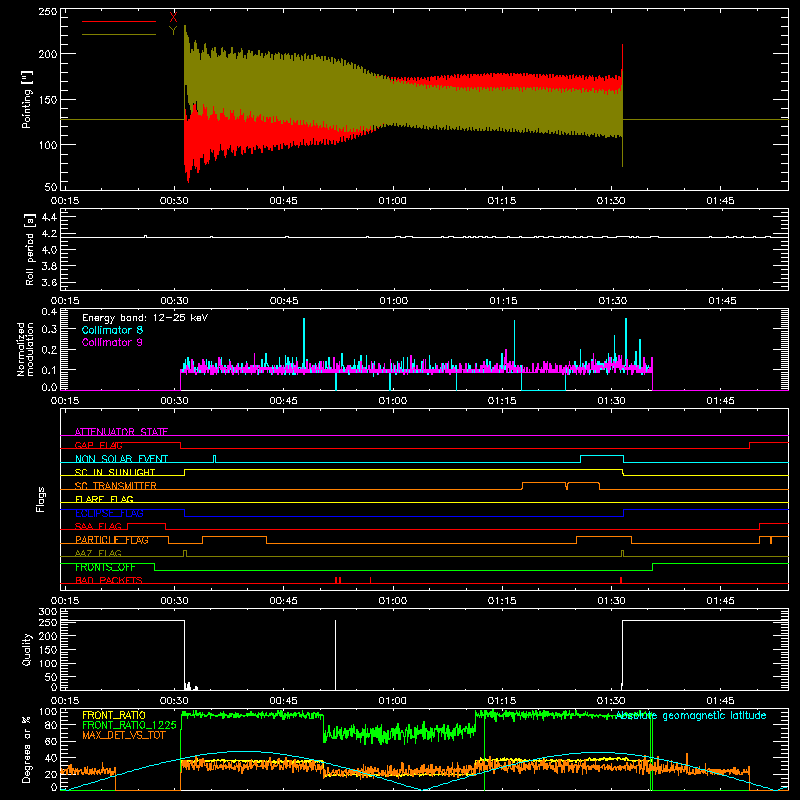The height and width of the screenshot is (800, 800).
Task: Click the 50 tick on Pointing axis
Action: (51, 186)
